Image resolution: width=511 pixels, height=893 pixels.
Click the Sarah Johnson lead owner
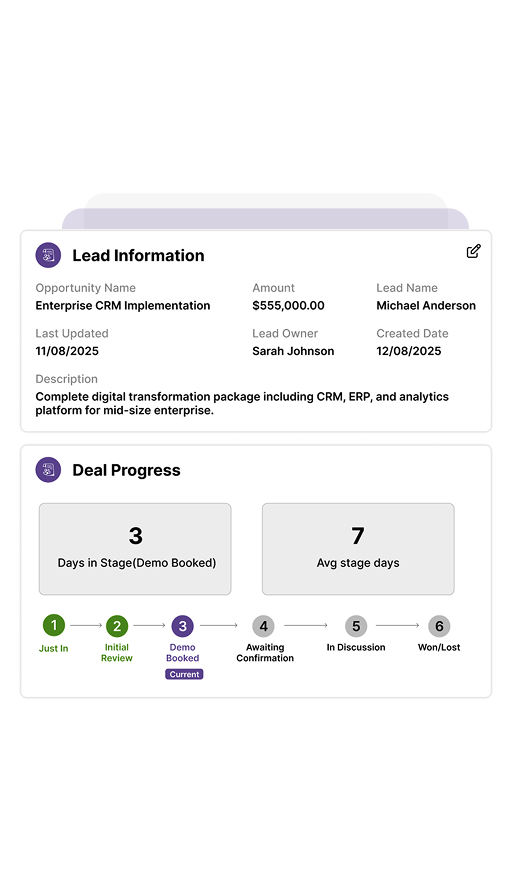tap(293, 351)
